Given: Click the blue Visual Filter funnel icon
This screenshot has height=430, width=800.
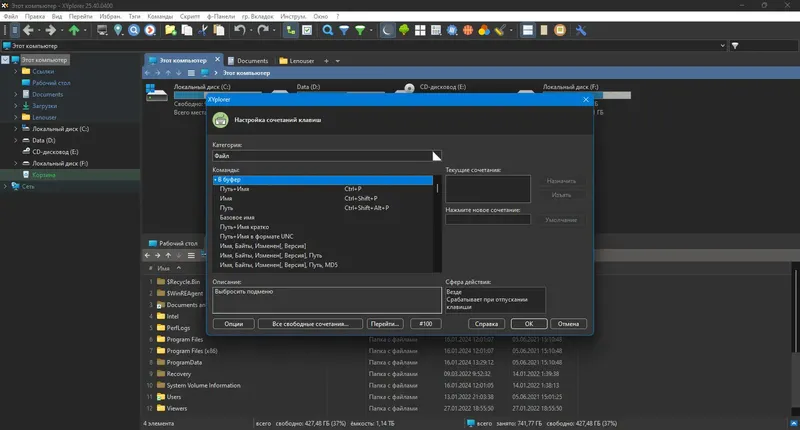Looking at the screenshot, I should coord(344,31).
